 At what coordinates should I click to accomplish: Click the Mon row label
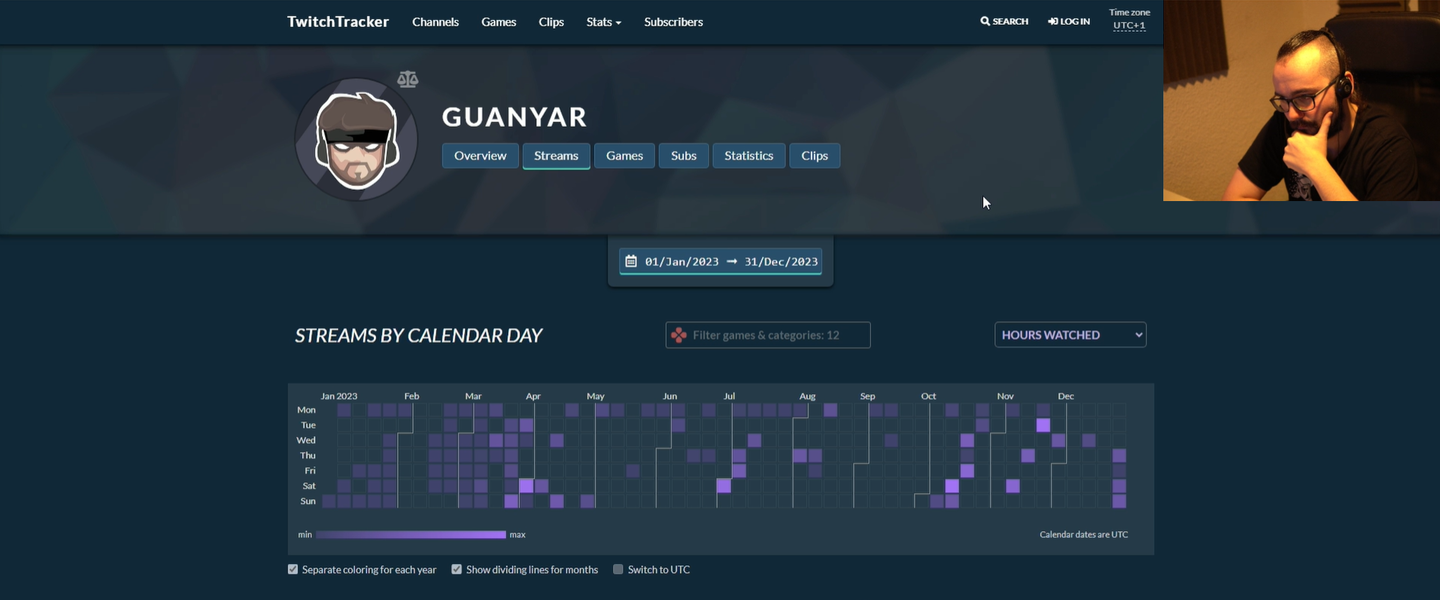(x=306, y=410)
